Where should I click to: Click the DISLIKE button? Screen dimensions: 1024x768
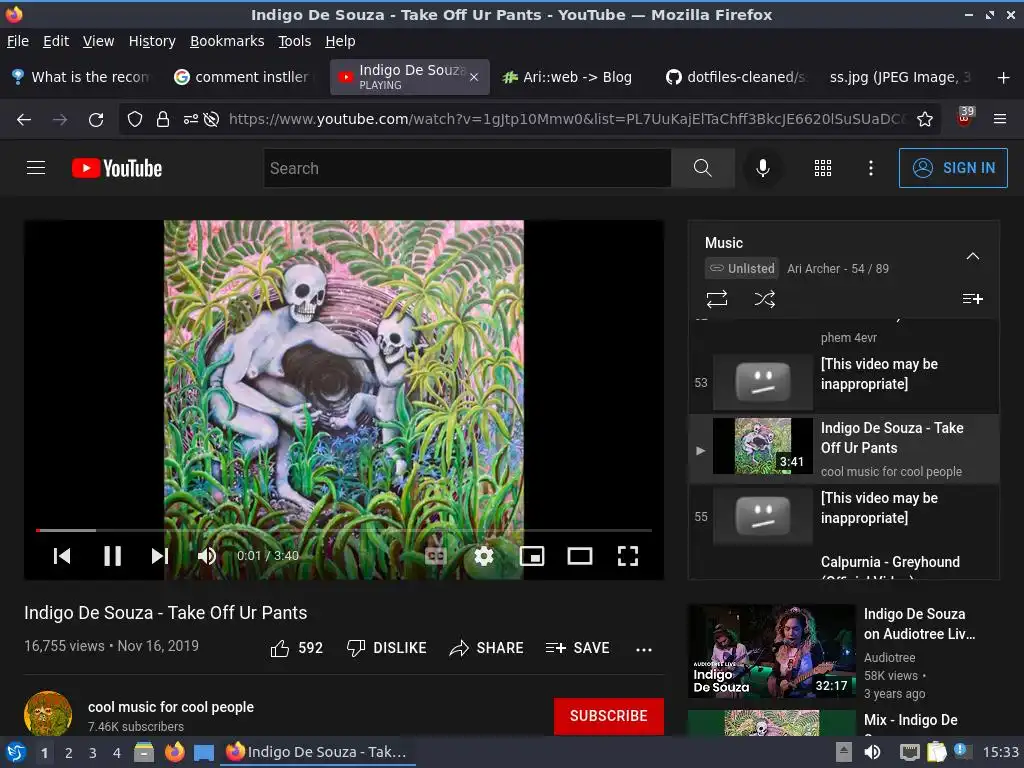click(387, 648)
